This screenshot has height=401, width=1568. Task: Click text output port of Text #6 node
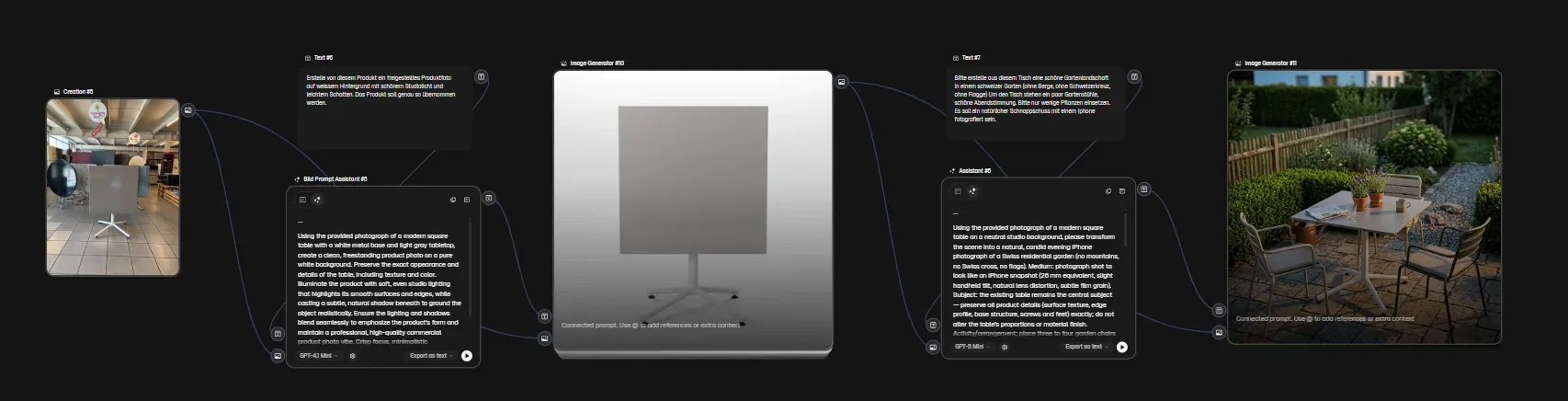pos(481,77)
